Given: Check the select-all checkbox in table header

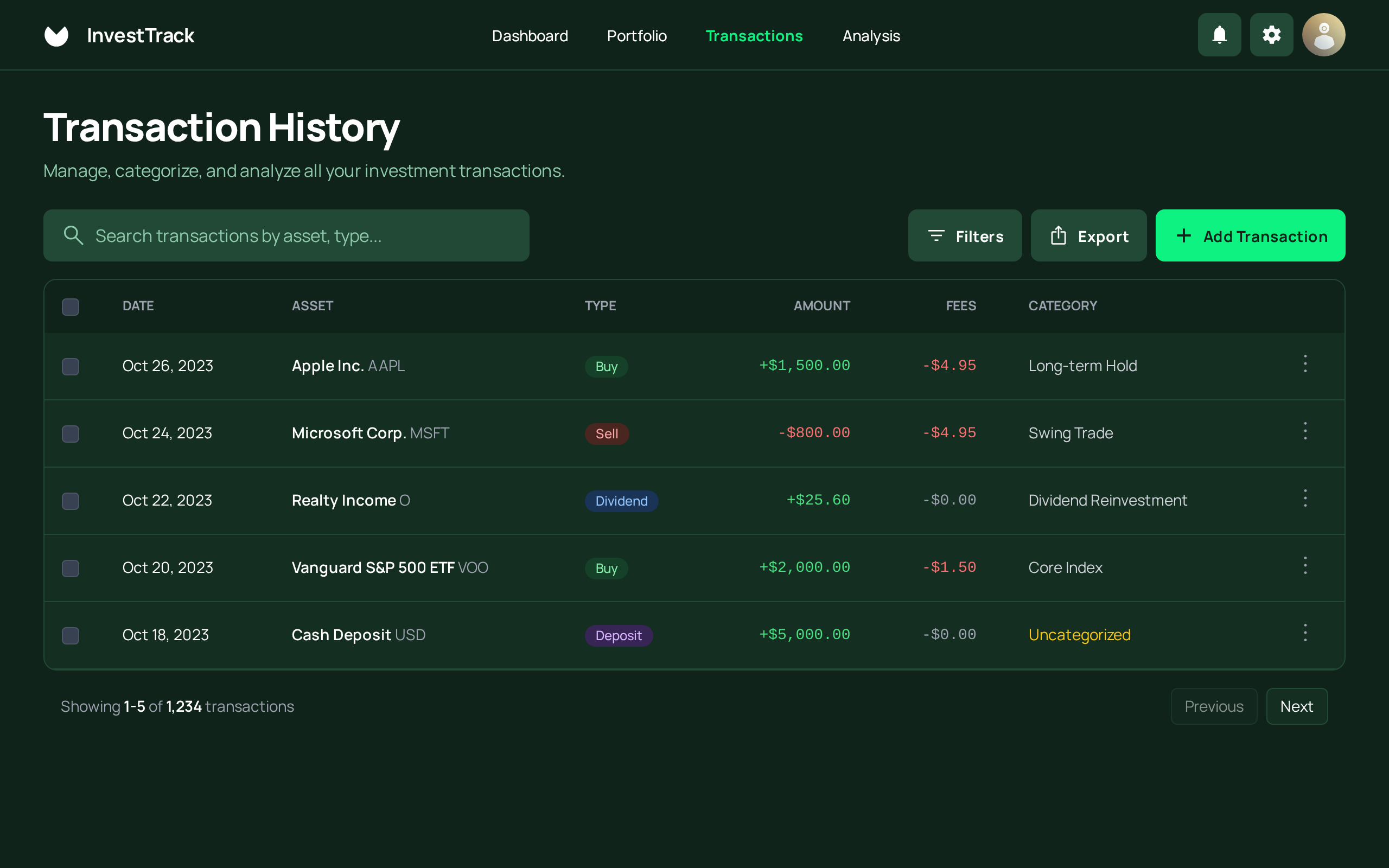Looking at the screenshot, I should point(70,307).
